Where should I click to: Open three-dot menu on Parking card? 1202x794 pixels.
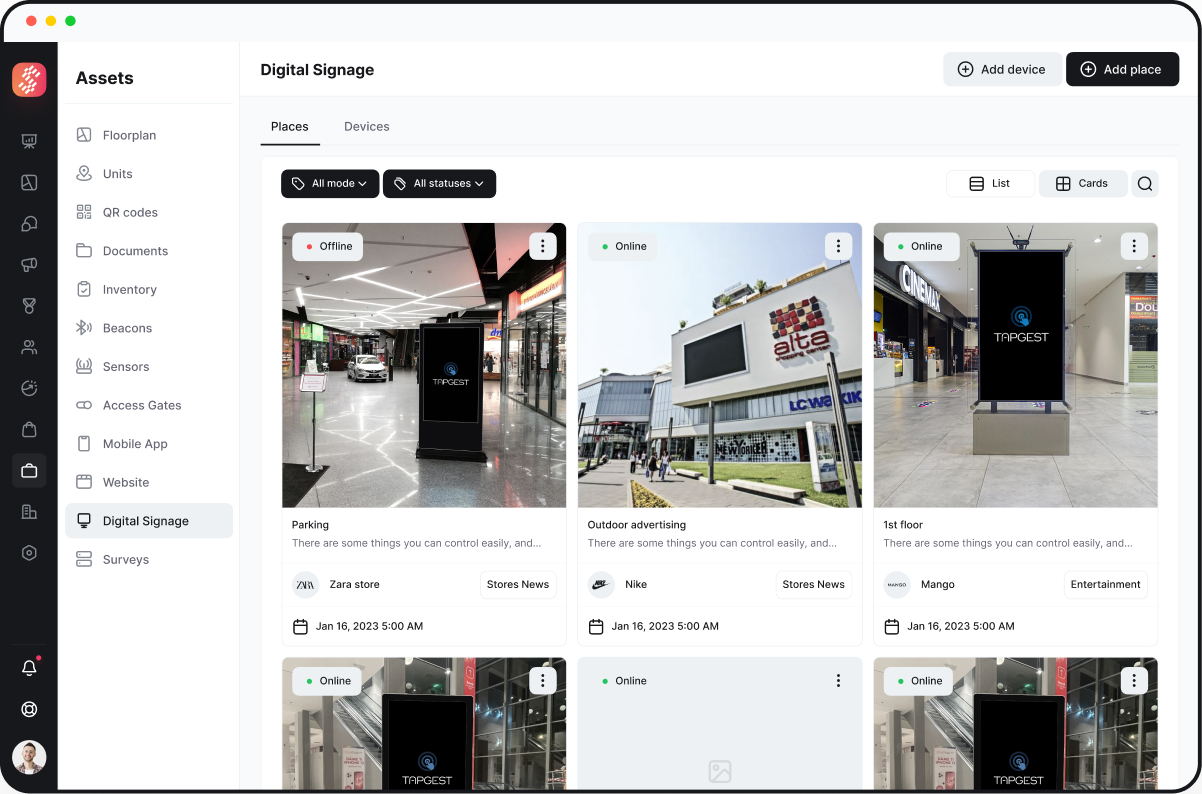point(542,246)
